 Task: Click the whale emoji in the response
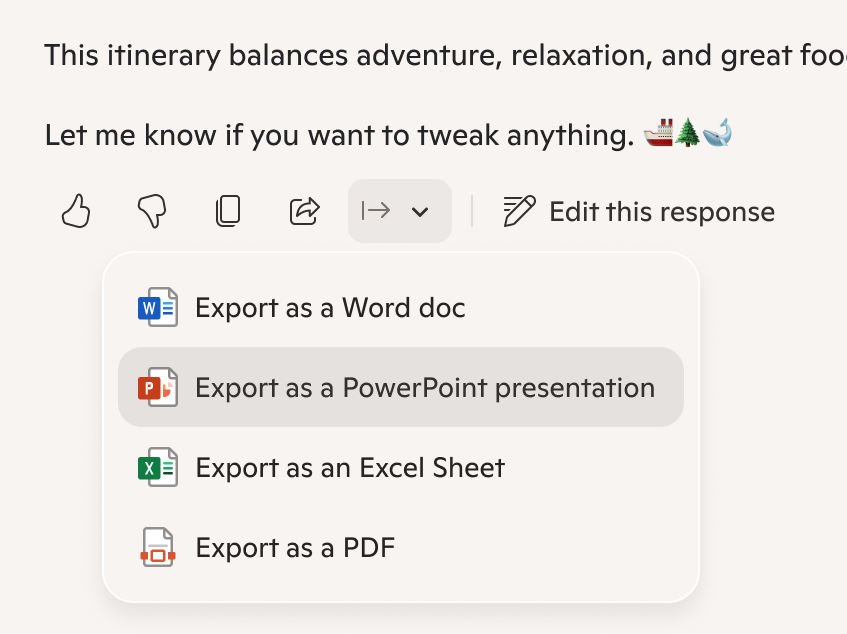[x=718, y=133]
